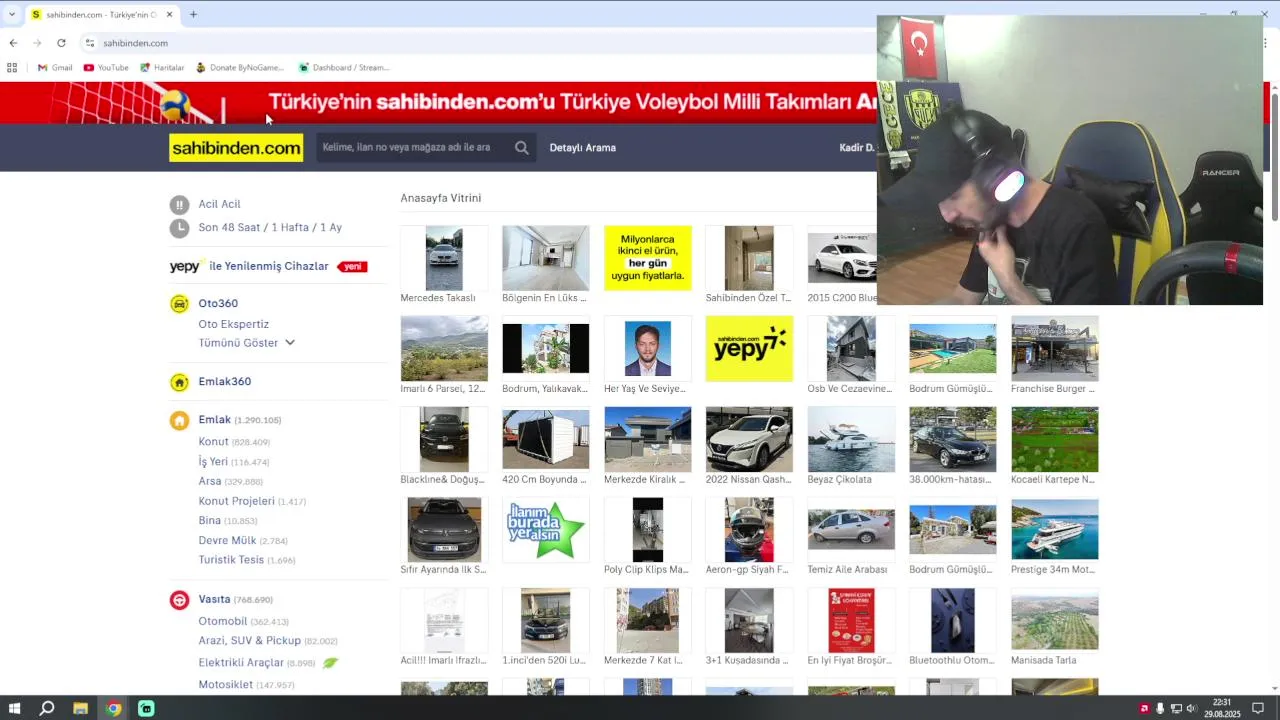Screen dimensions: 1280x720
Task: Open the Otomobil subcategory
Action: pos(222,621)
